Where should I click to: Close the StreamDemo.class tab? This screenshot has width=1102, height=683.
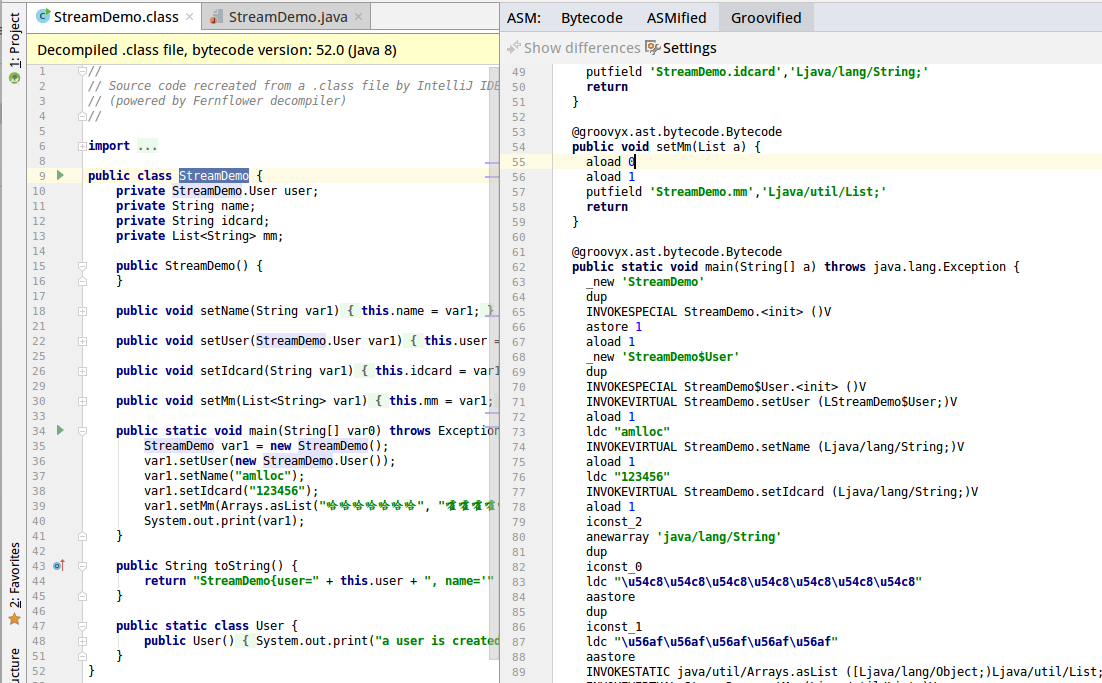[190, 17]
